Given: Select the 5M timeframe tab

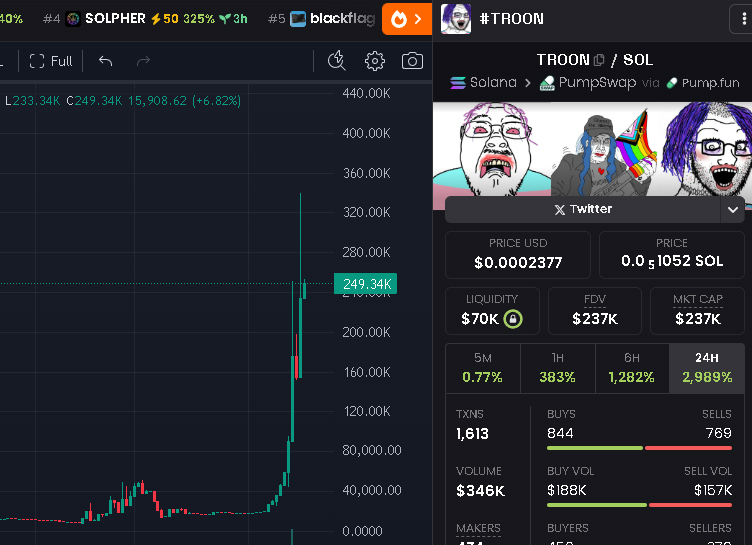Looking at the screenshot, I should click(x=482, y=368).
